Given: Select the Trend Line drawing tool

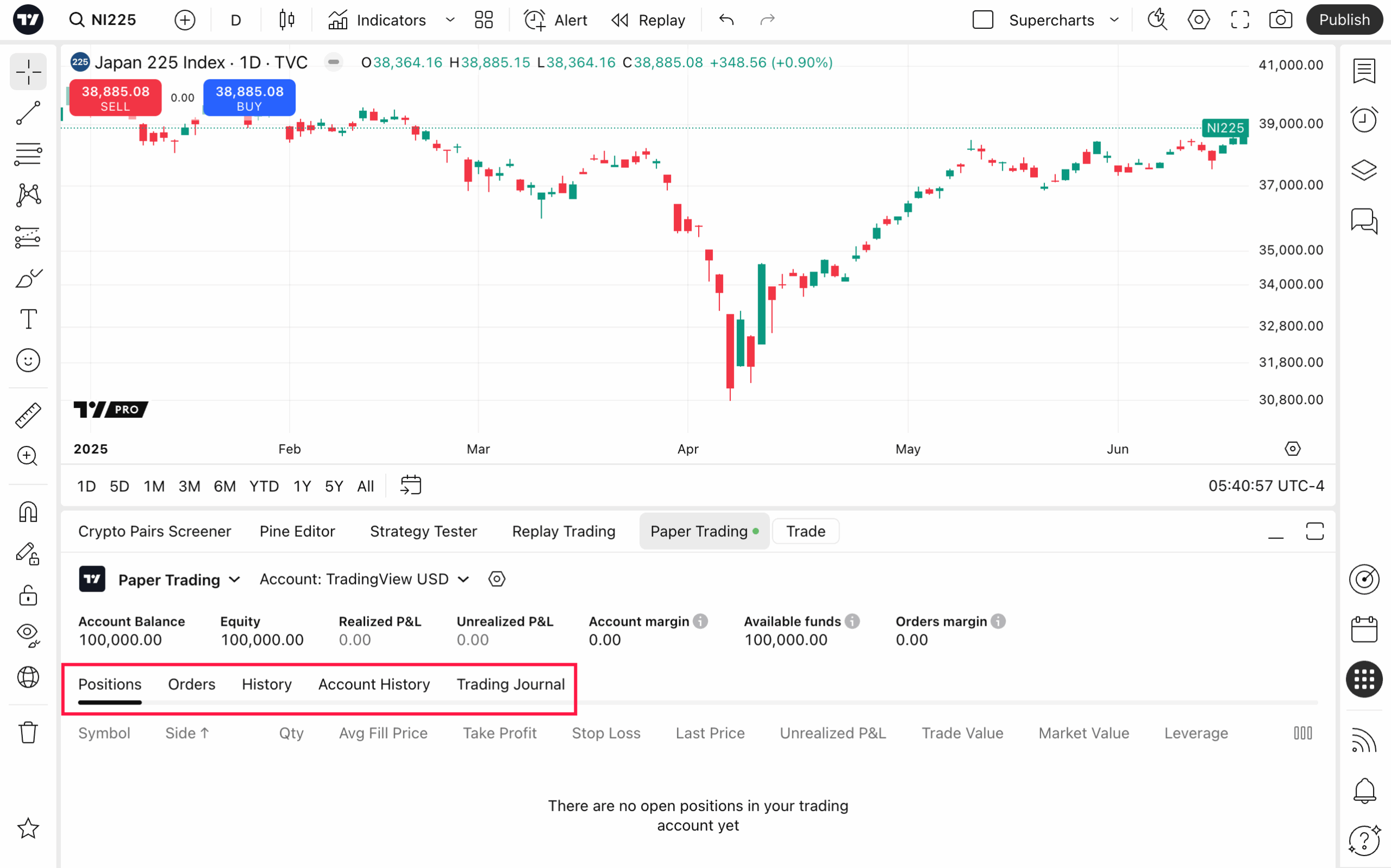Looking at the screenshot, I should [x=28, y=112].
